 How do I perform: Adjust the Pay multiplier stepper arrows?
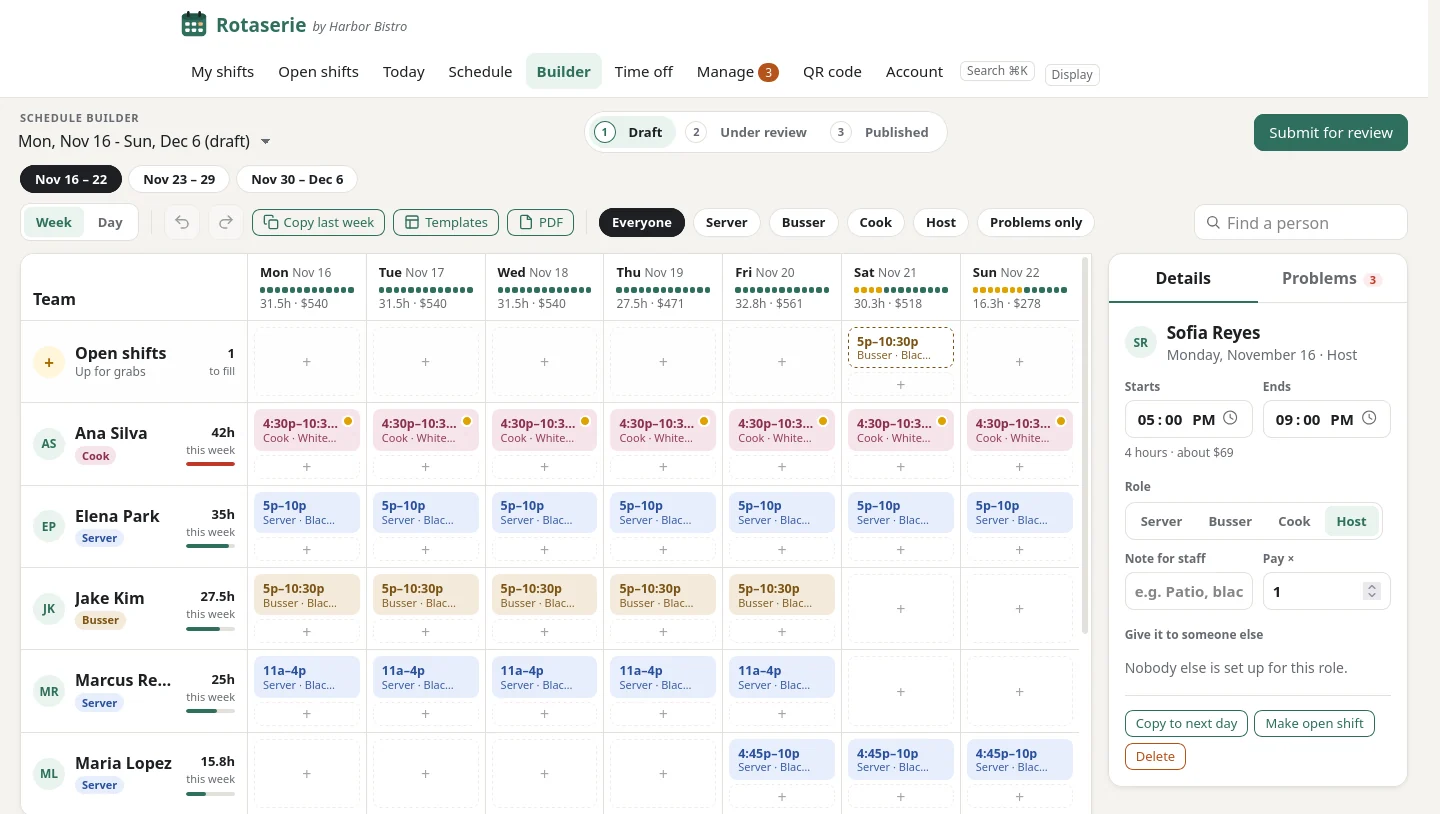pos(1372,592)
